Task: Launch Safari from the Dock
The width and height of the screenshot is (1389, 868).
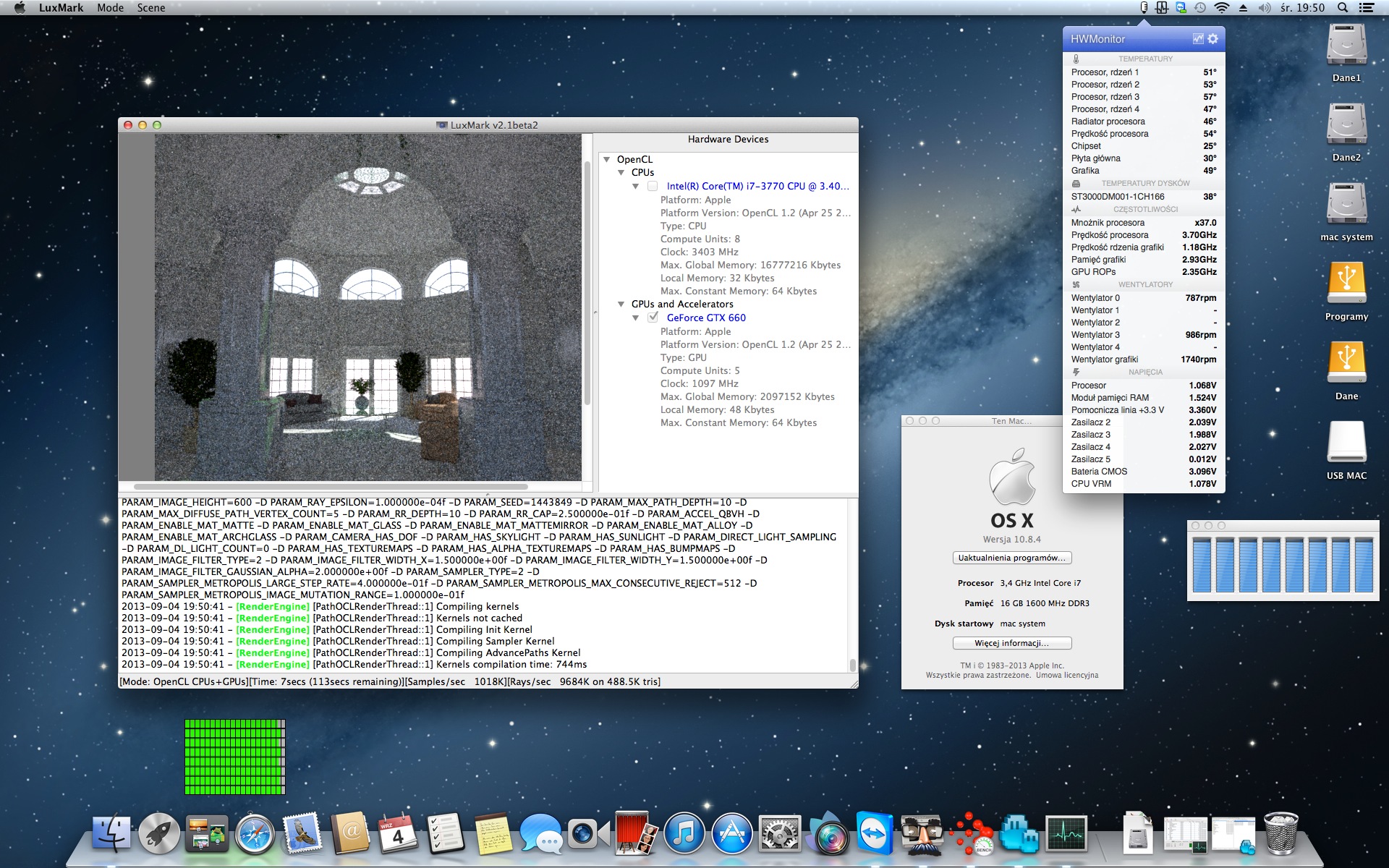Action: click(255, 833)
